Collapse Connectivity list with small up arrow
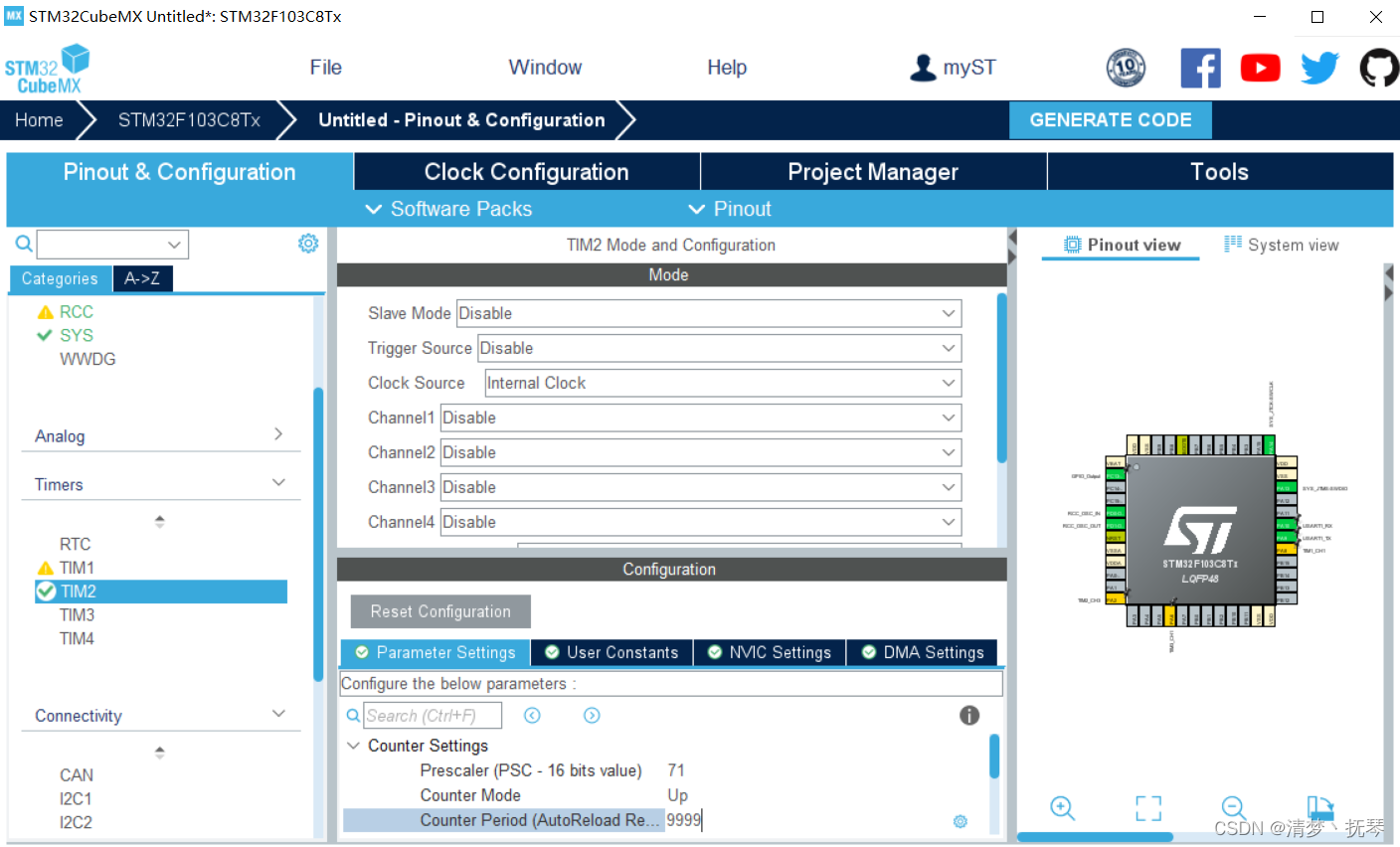Screen dimensions: 1400x847 pos(159,753)
